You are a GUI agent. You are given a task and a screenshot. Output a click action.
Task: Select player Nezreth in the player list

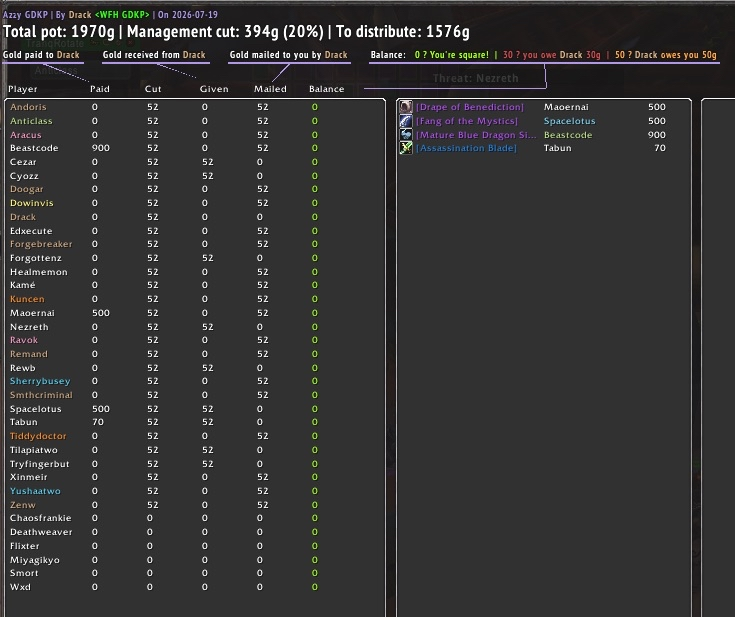point(29,327)
